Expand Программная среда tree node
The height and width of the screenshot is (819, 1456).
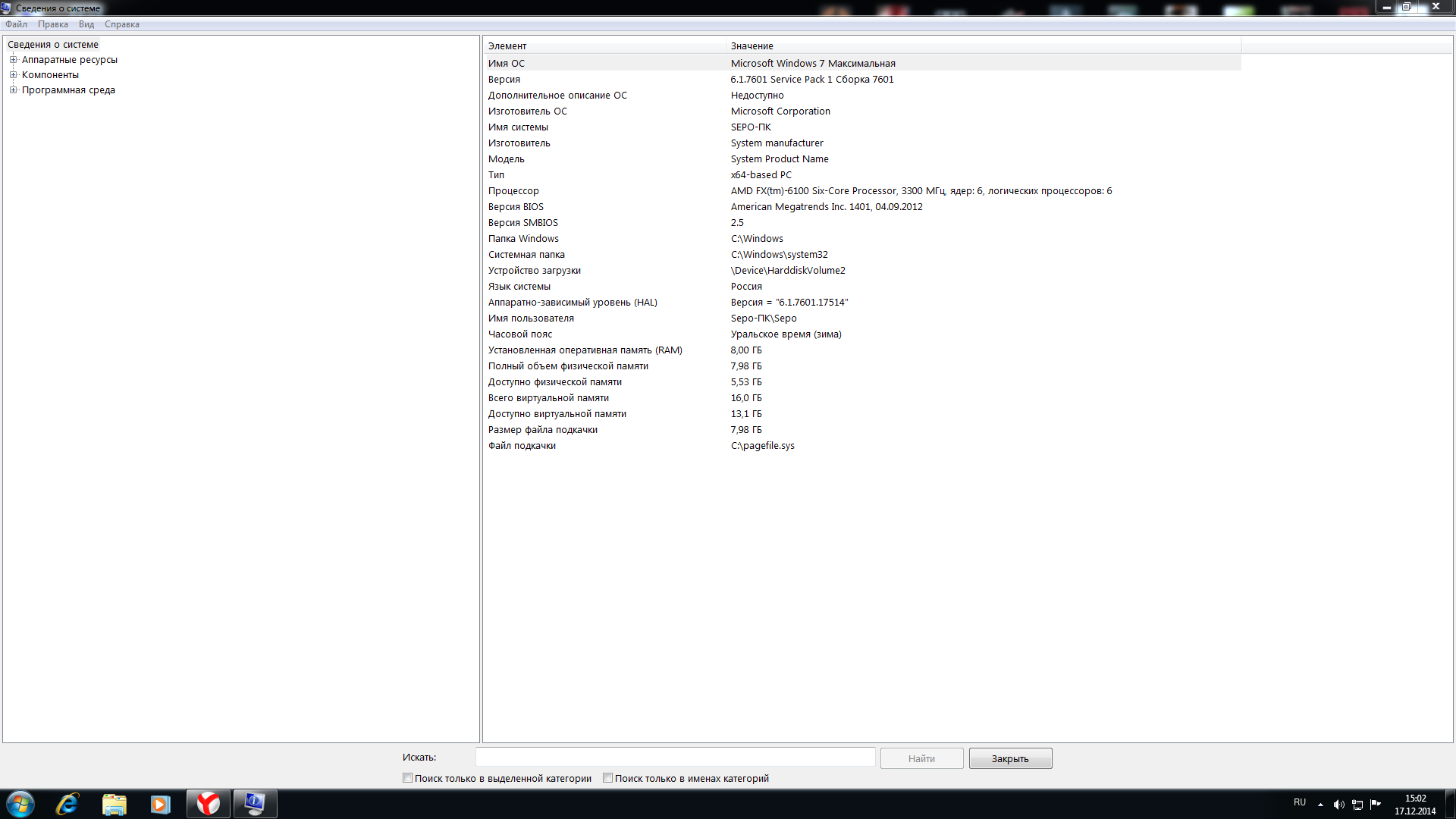13,90
